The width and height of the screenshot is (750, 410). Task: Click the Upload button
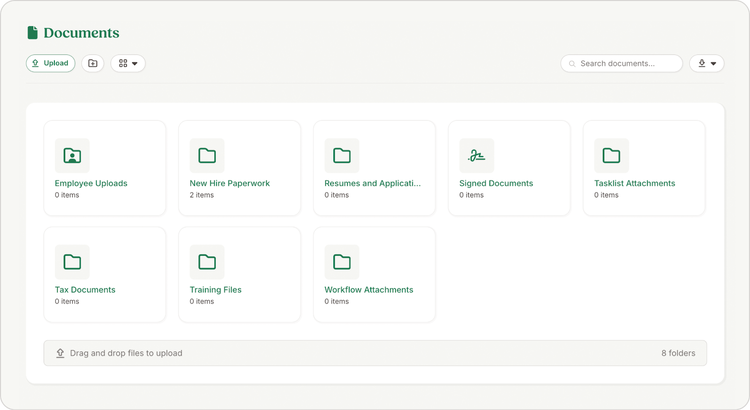click(50, 63)
